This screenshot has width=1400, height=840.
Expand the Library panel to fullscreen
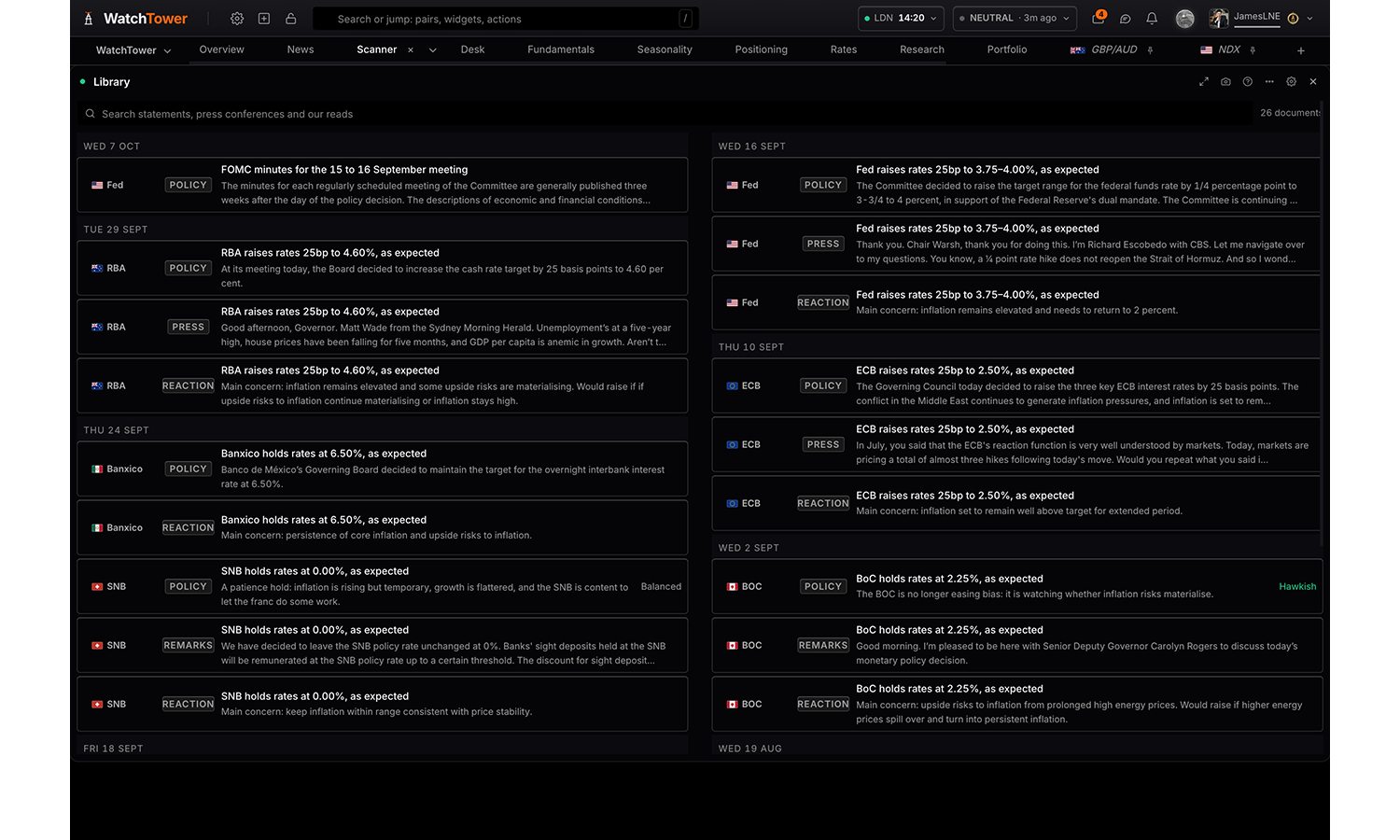point(1204,82)
